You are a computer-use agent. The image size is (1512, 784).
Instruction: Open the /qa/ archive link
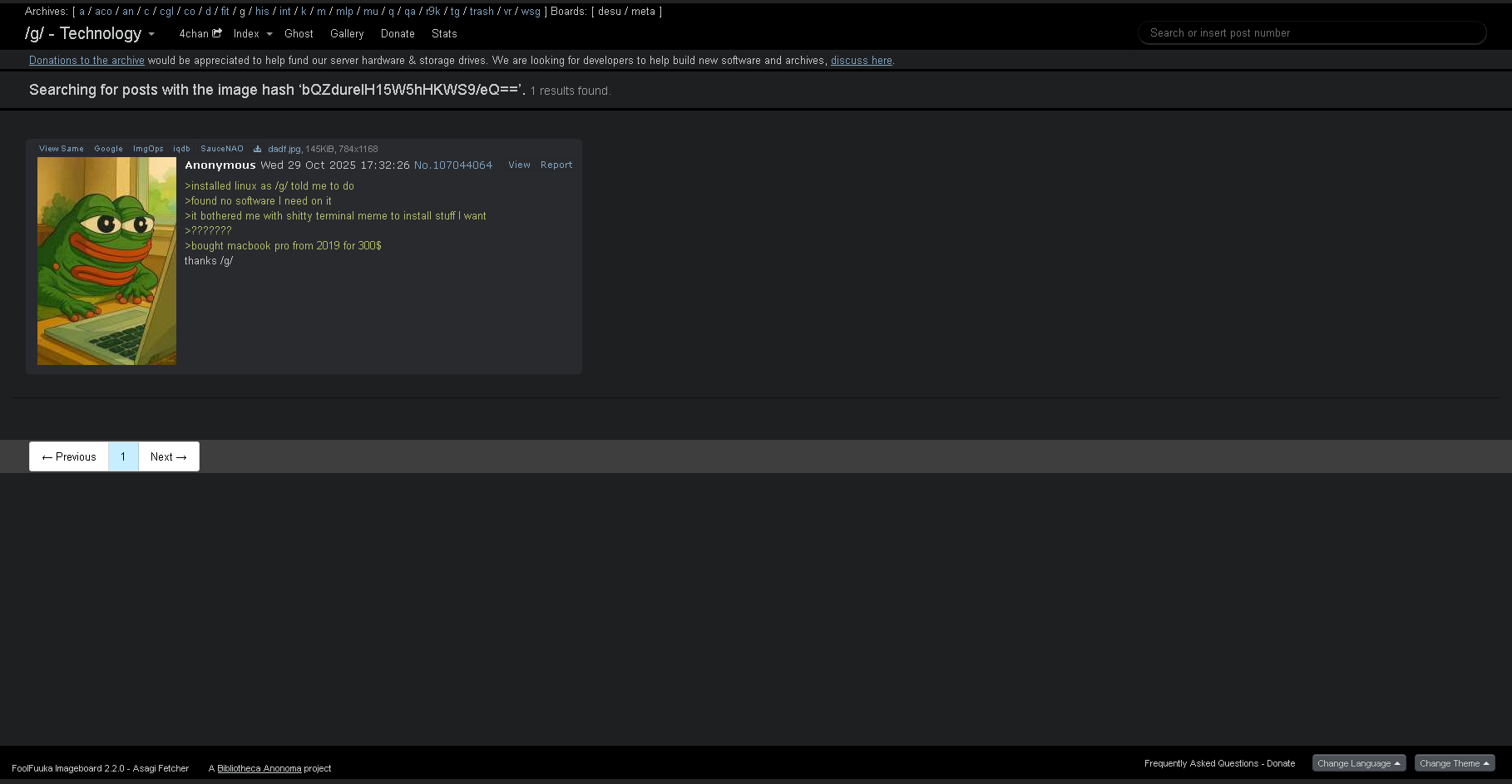(x=409, y=12)
